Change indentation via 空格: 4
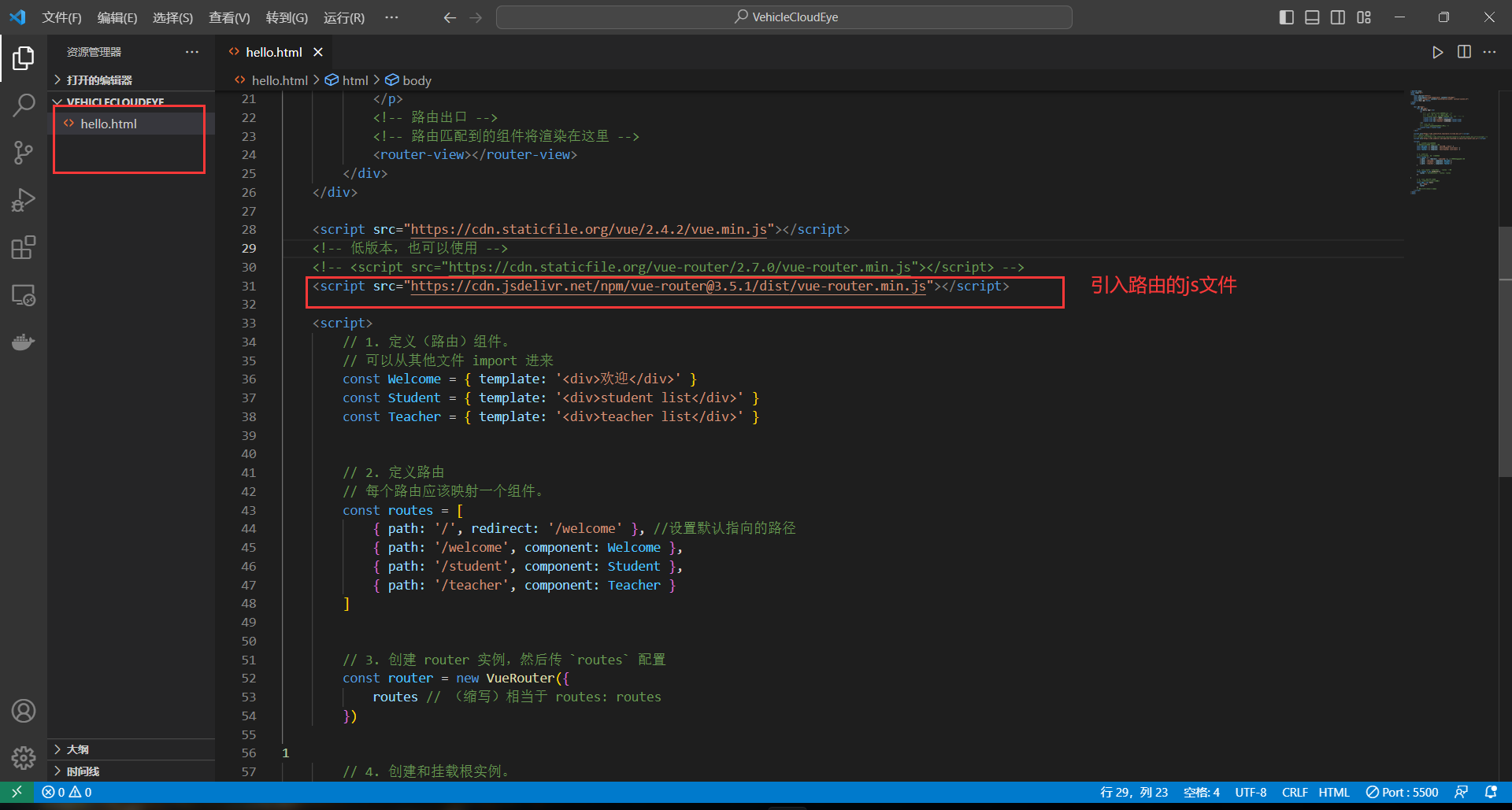The image size is (1512, 810). tap(1201, 792)
